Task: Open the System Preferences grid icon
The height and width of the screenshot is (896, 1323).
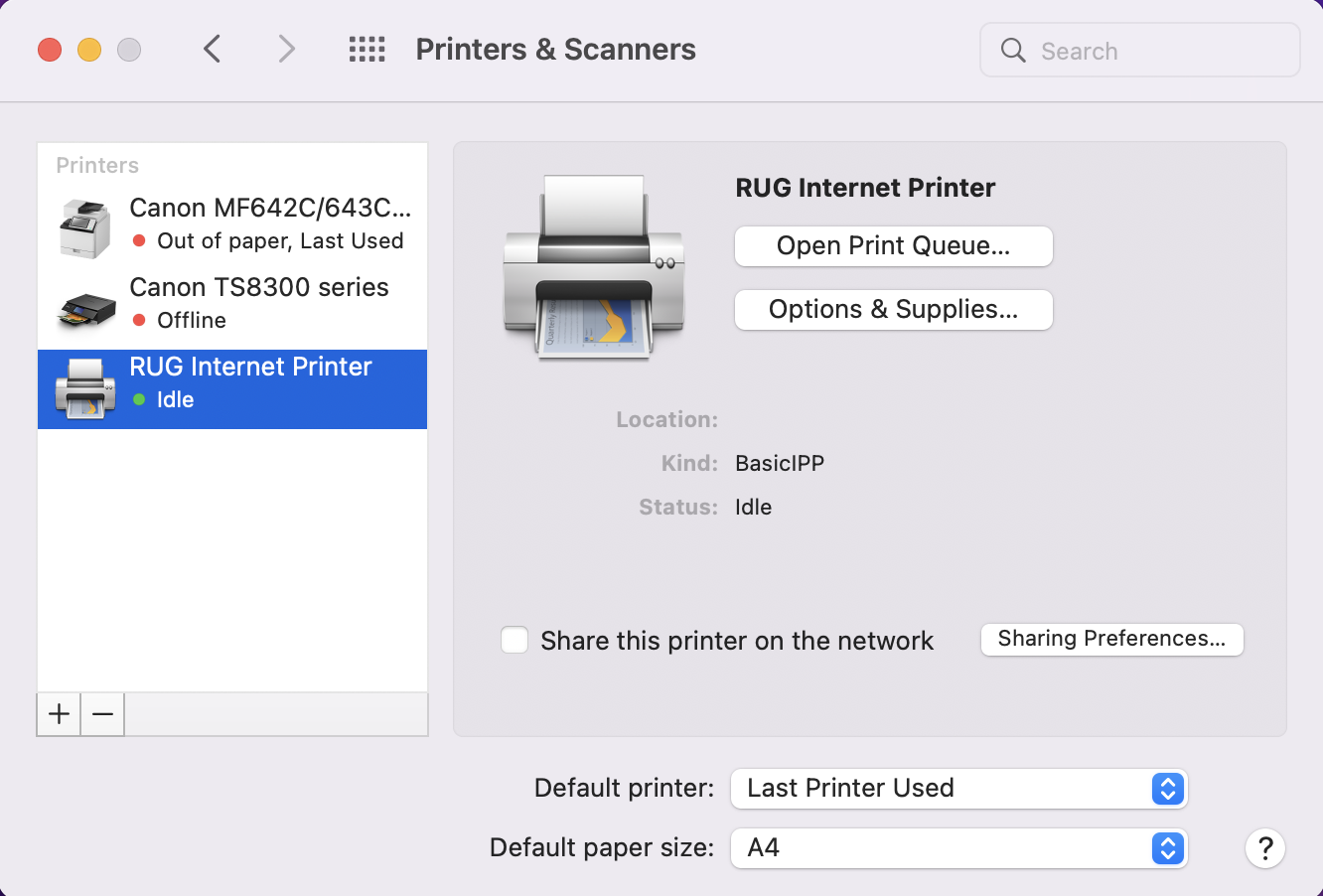Action: pos(367,49)
